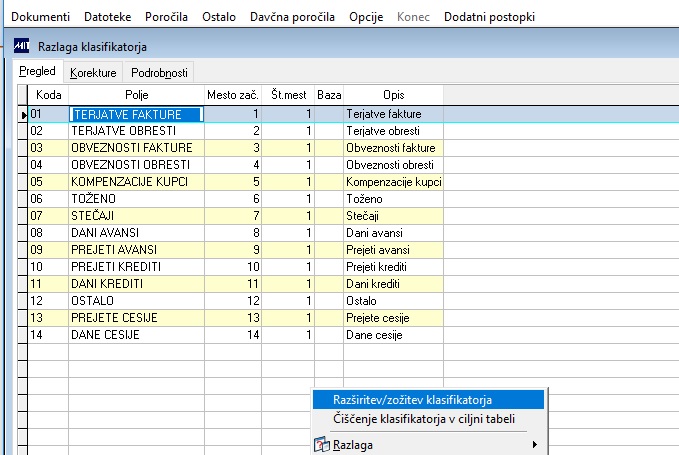Open the Dokumenti menu
This screenshot has width=679, height=455.
[x=40, y=17]
